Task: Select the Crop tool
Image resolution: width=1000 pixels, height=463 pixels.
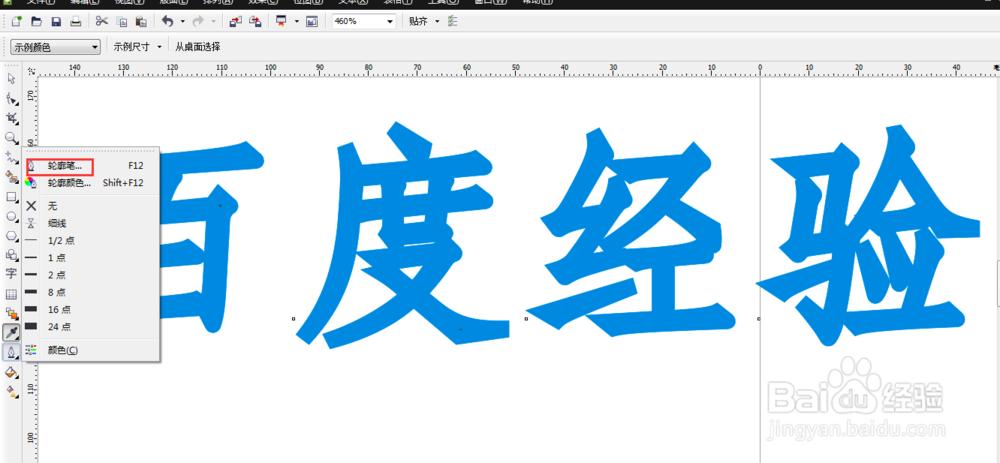Action: pyautogui.click(x=11, y=119)
